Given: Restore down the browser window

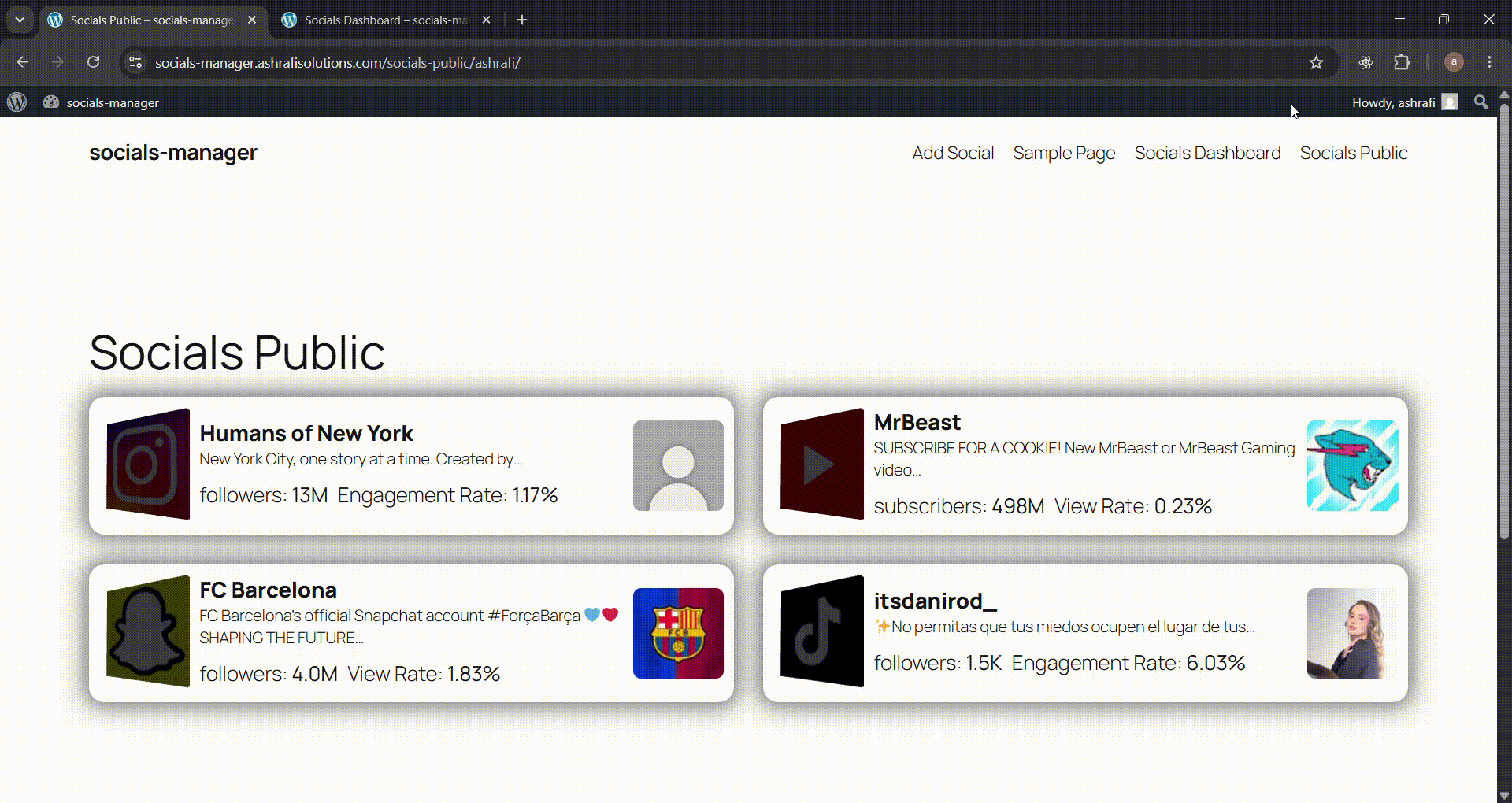Looking at the screenshot, I should [x=1443, y=20].
